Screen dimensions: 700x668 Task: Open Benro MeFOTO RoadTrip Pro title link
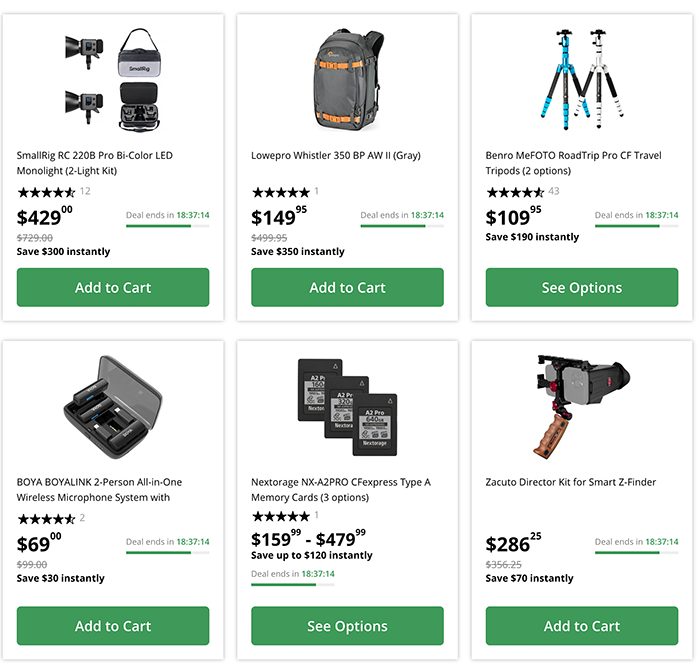tap(573, 163)
